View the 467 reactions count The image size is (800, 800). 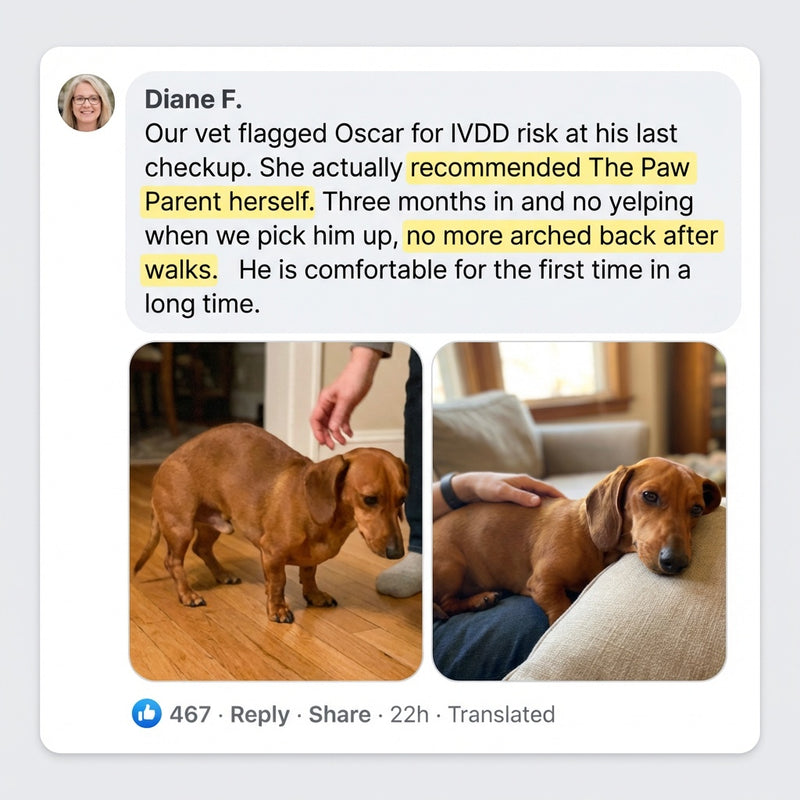(x=190, y=714)
